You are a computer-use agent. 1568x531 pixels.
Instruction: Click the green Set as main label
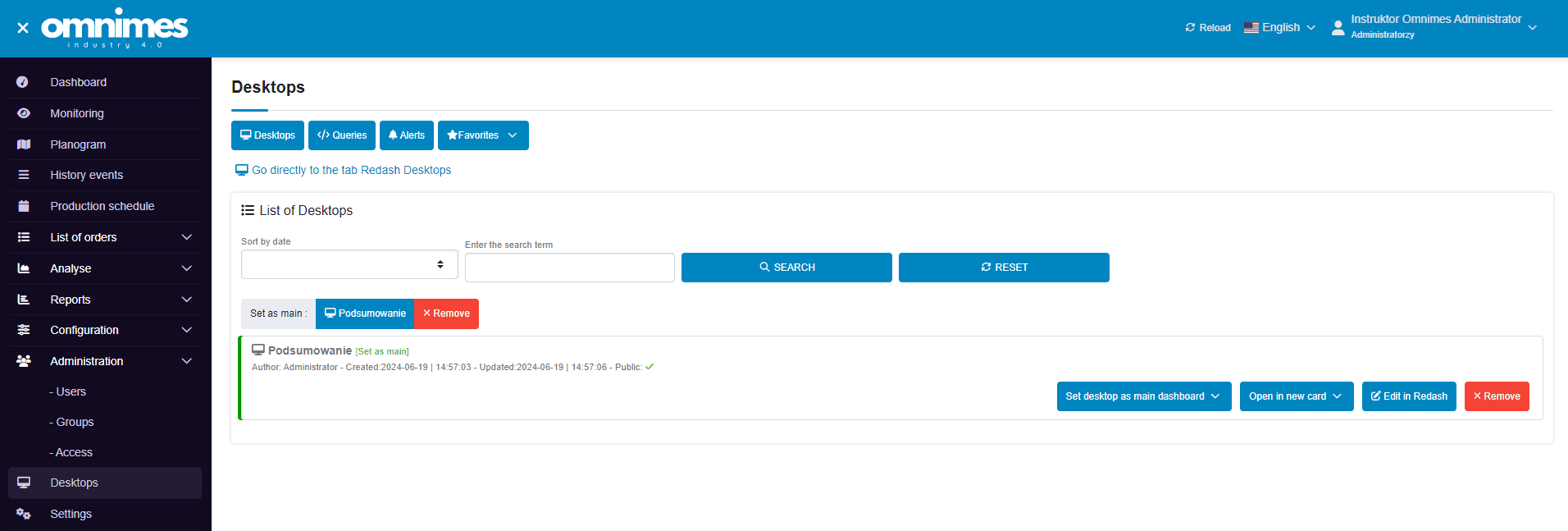pyautogui.click(x=382, y=351)
